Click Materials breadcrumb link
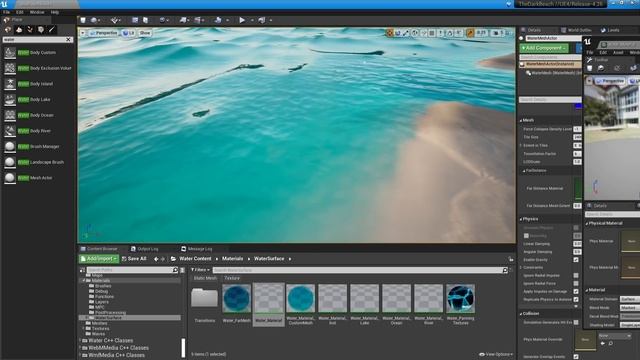 [x=232, y=259]
